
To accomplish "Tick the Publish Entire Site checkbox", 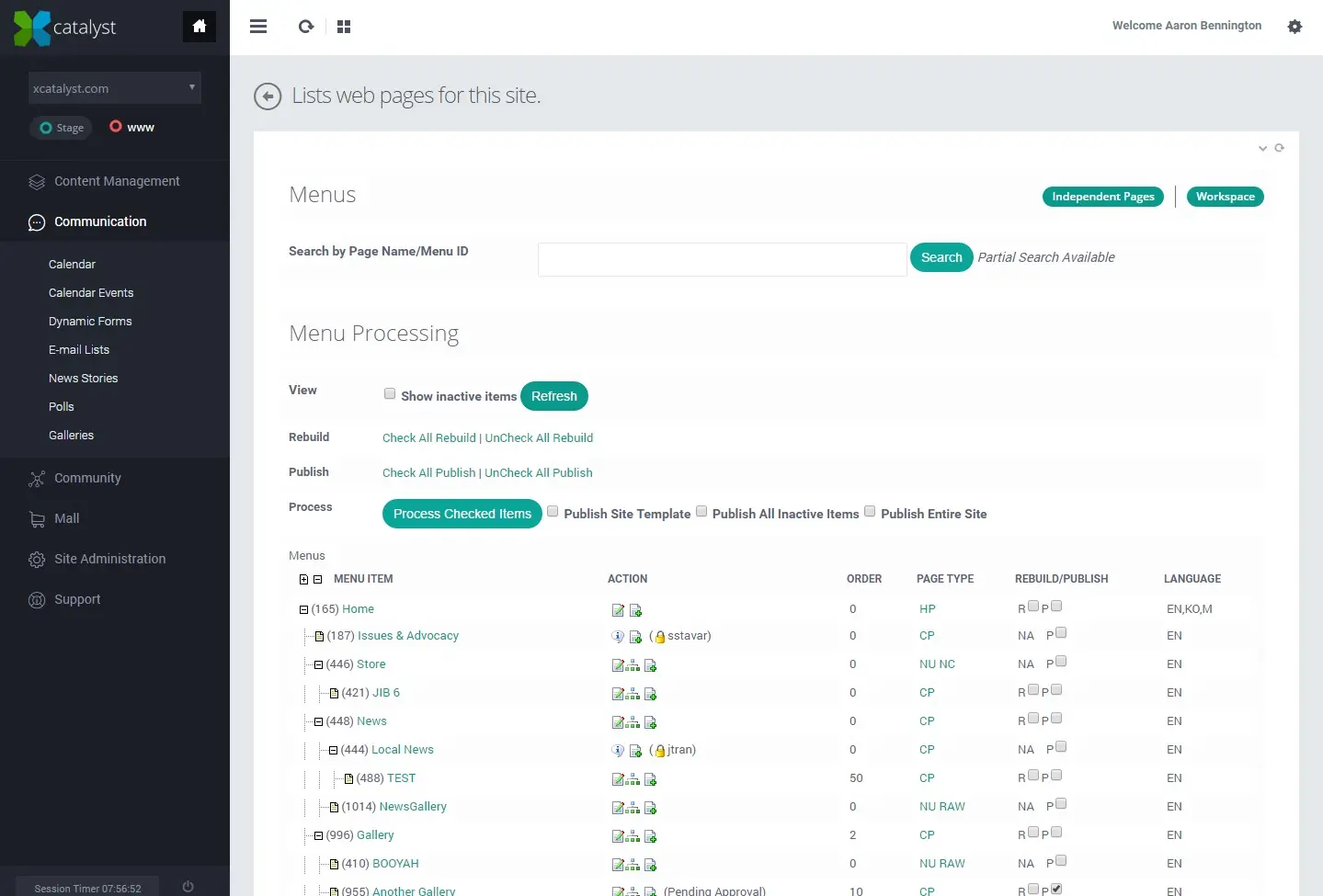I will (x=870, y=512).
